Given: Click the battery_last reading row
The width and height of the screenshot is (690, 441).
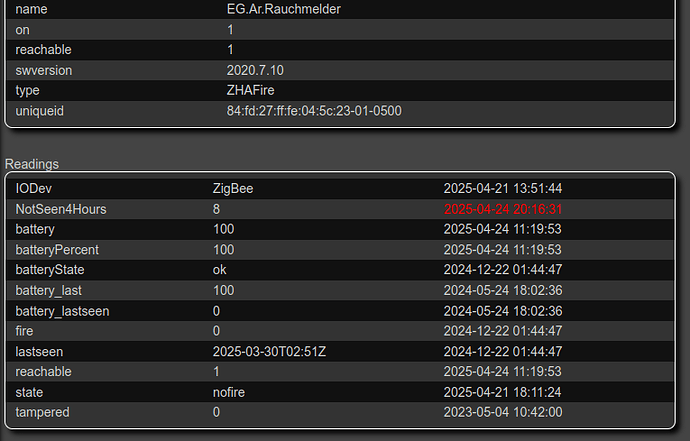Looking at the screenshot, I should click(x=340, y=290).
